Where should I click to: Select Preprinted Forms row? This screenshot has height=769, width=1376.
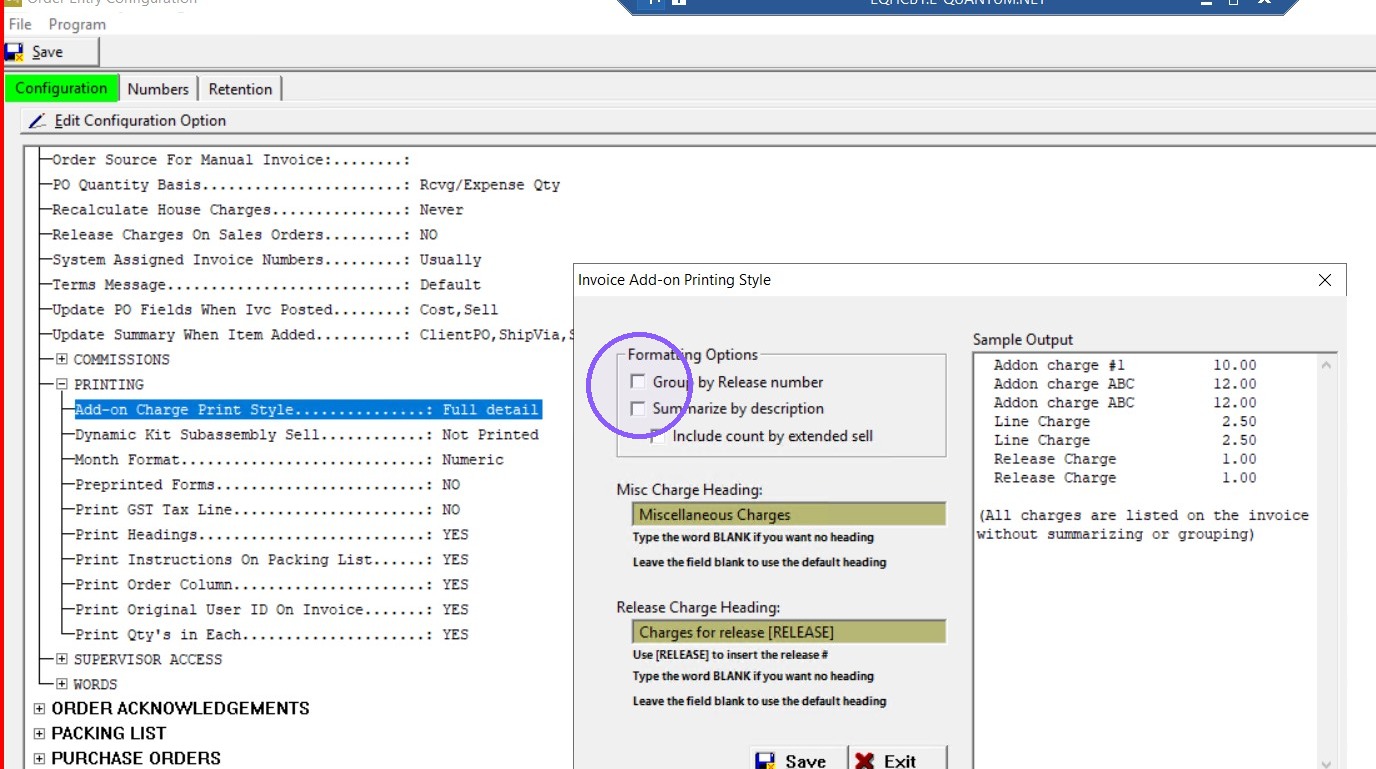(267, 485)
